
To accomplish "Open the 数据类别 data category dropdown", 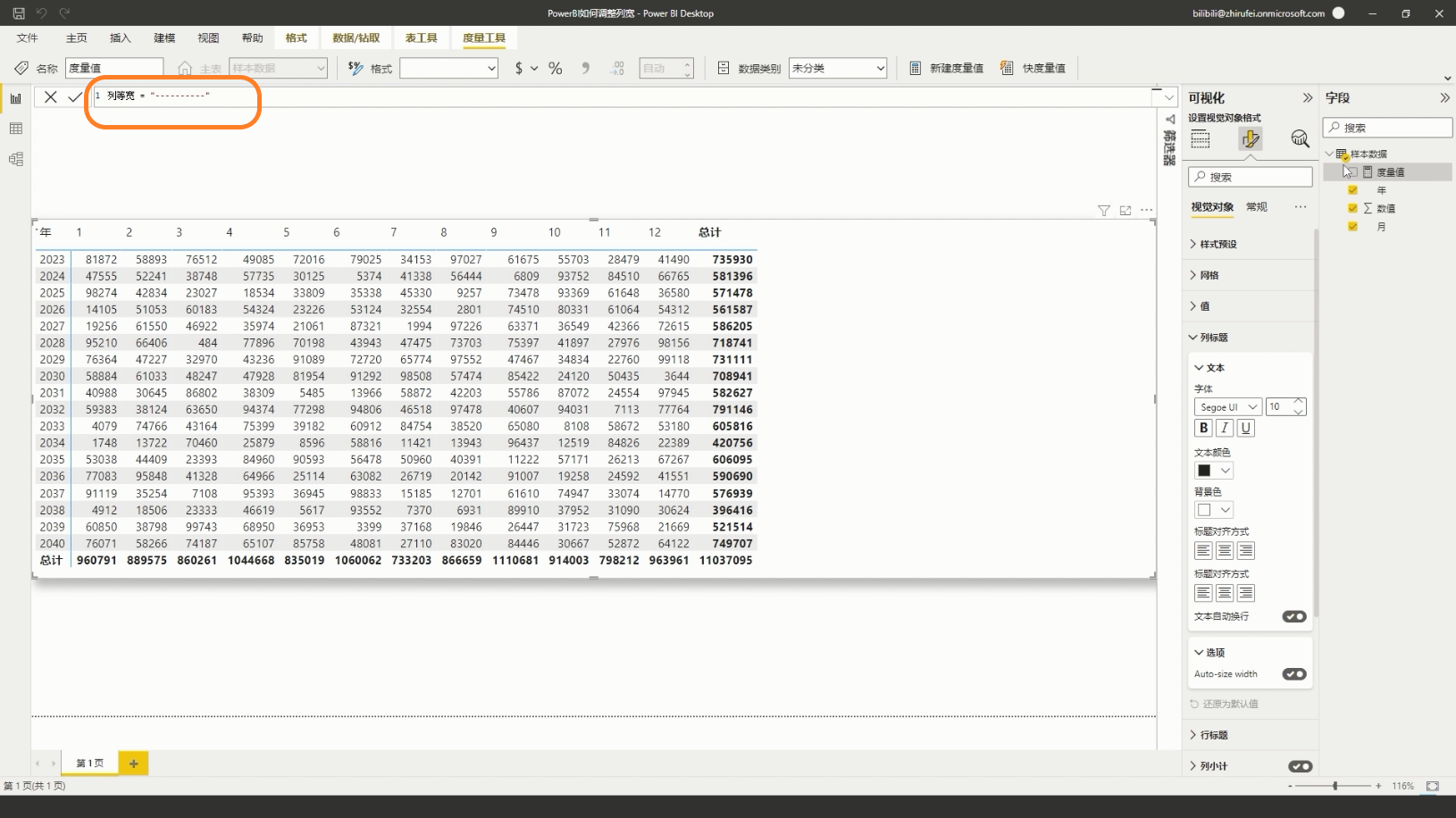I will [838, 68].
